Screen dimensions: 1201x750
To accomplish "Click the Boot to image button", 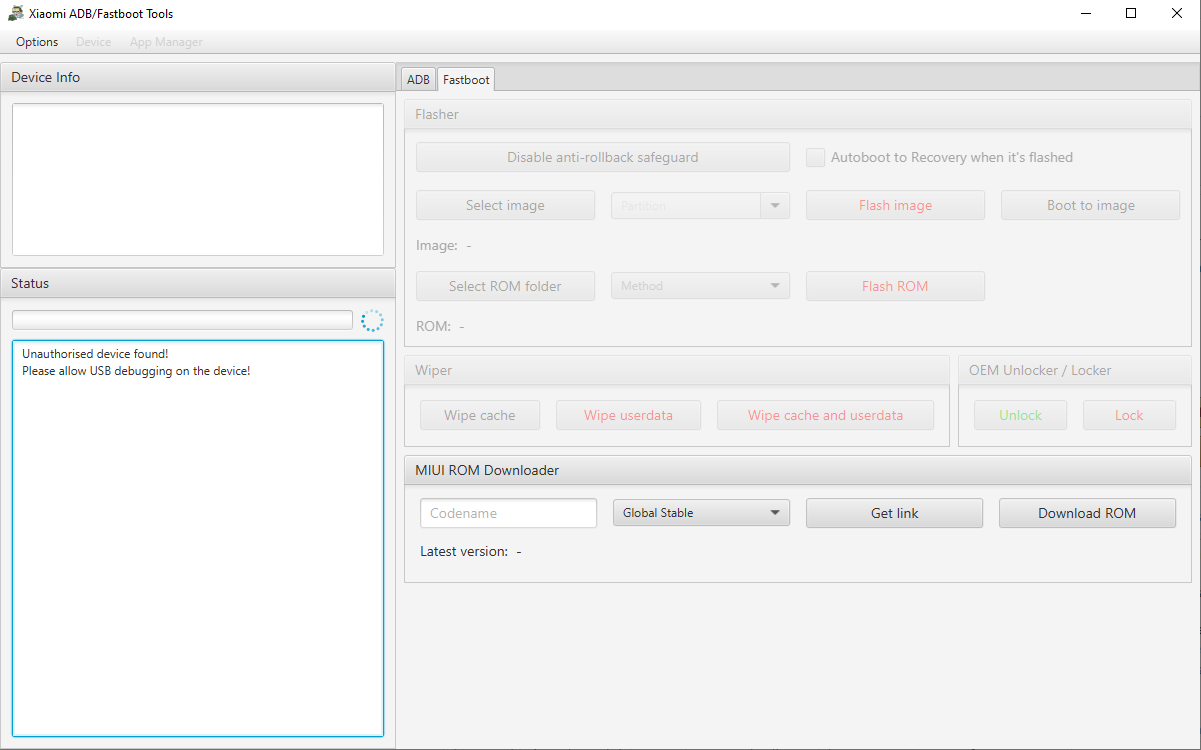I will (1091, 205).
